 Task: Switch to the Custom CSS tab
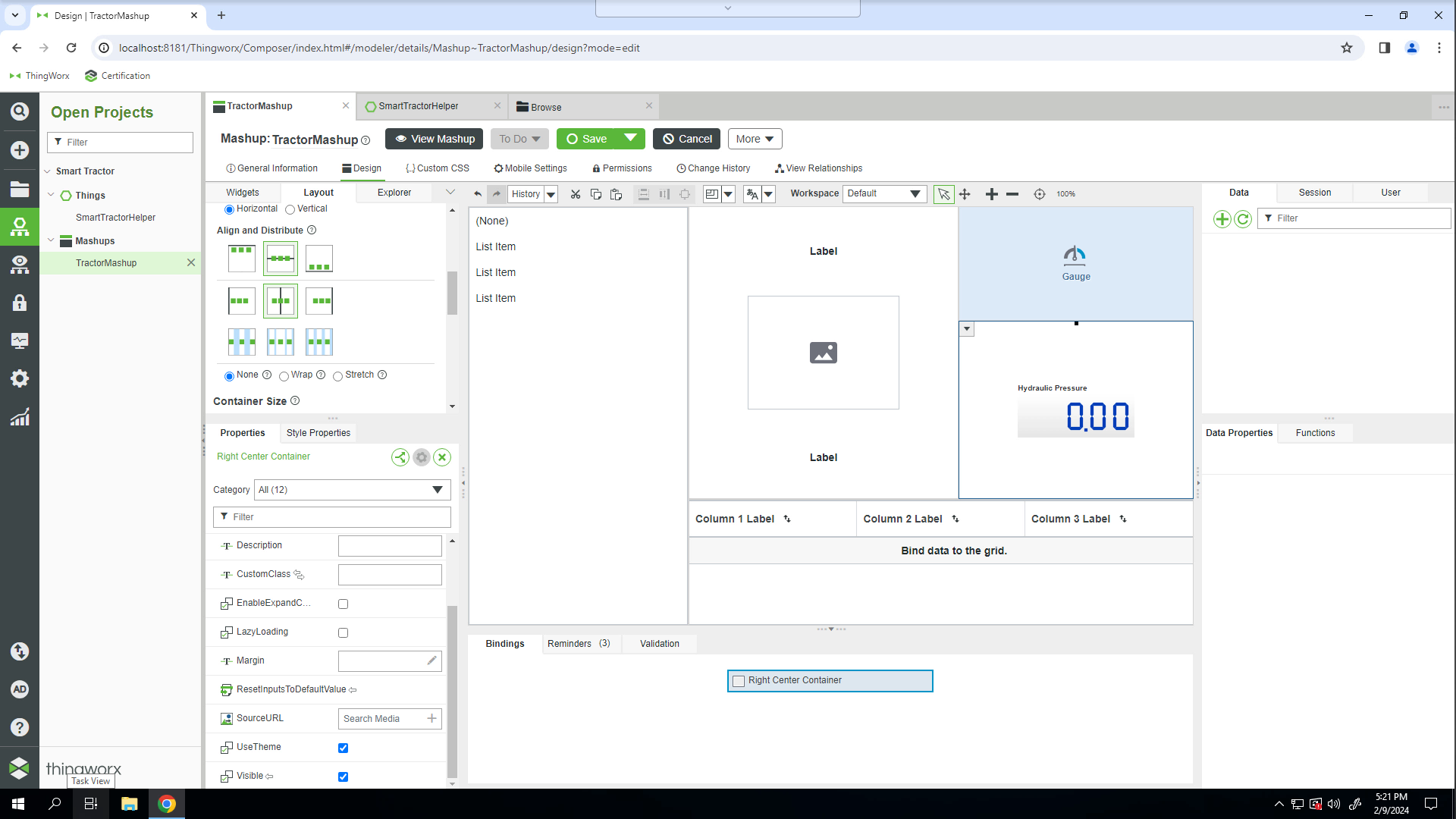[438, 168]
